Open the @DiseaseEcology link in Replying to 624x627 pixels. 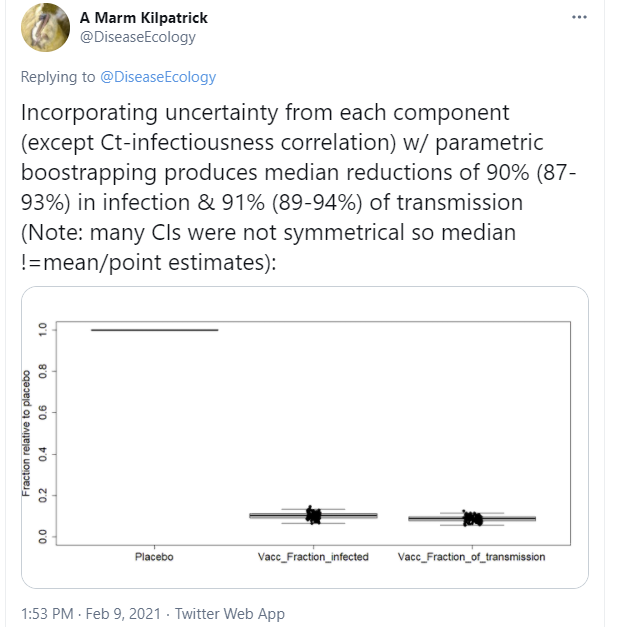pyautogui.click(x=158, y=77)
